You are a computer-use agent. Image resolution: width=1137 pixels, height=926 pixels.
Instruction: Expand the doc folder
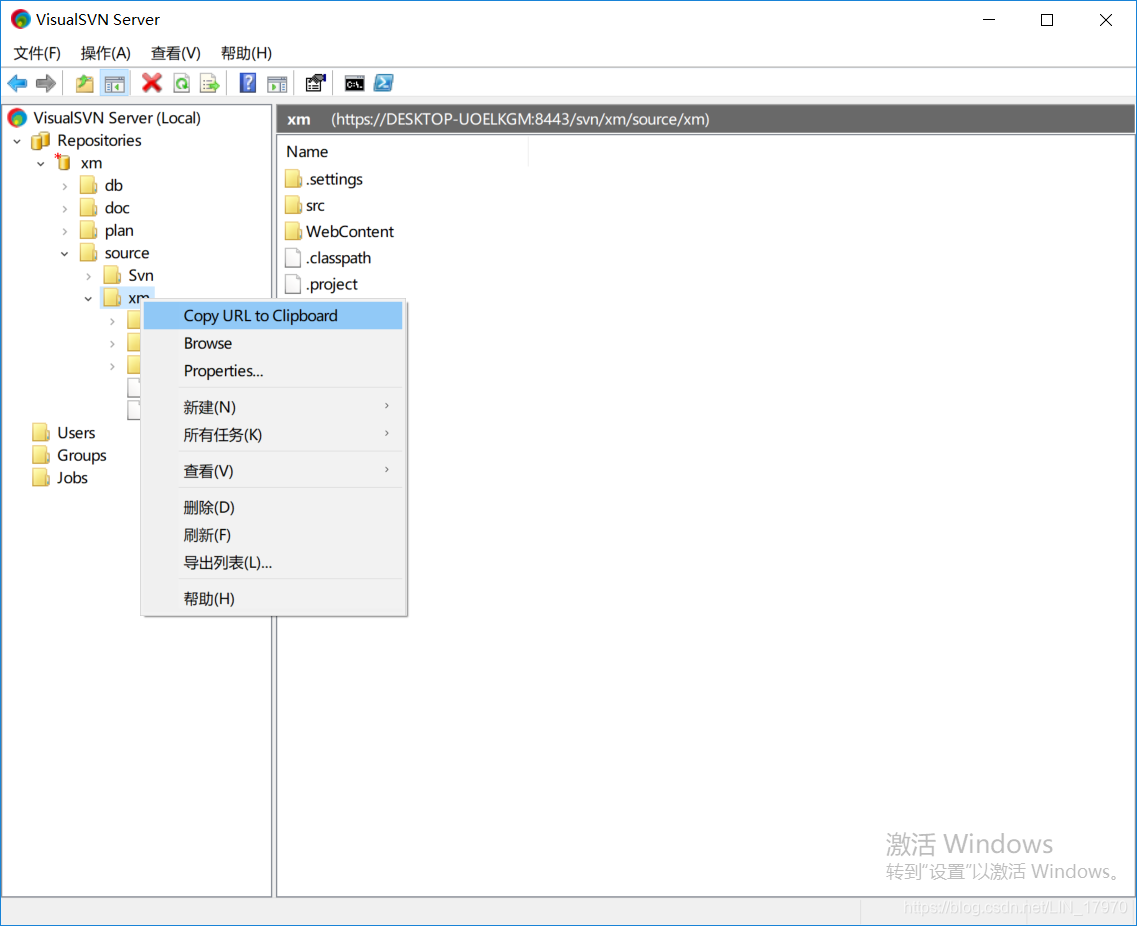point(65,208)
